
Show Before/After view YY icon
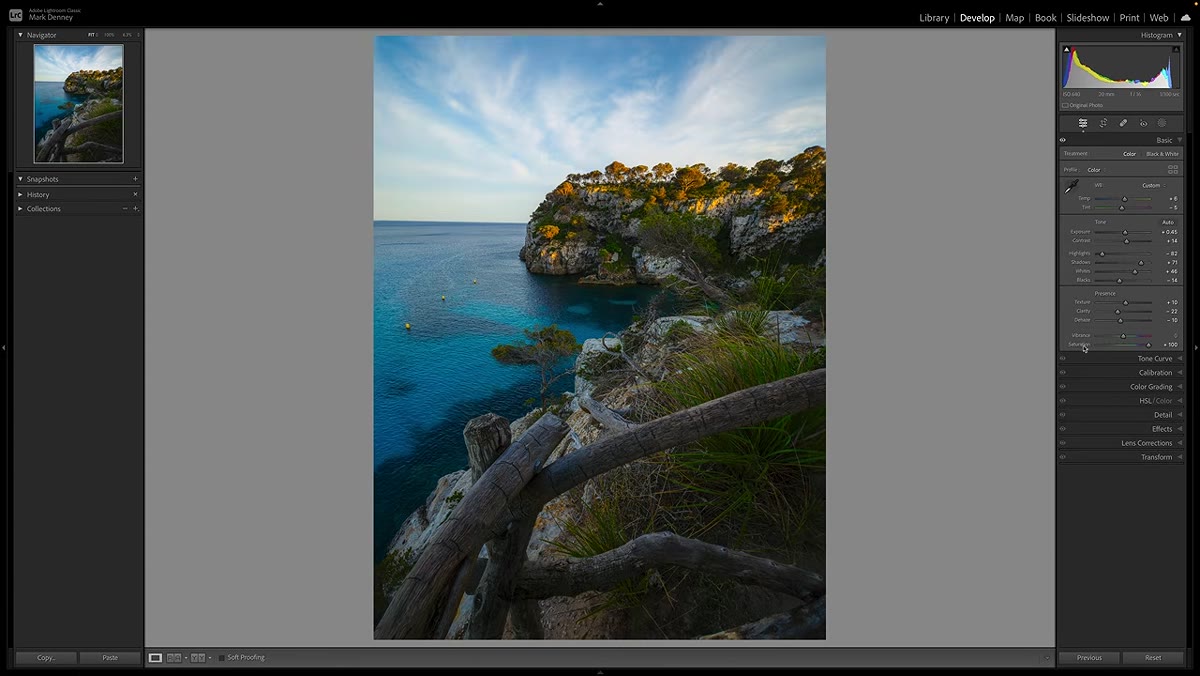[198, 658]
